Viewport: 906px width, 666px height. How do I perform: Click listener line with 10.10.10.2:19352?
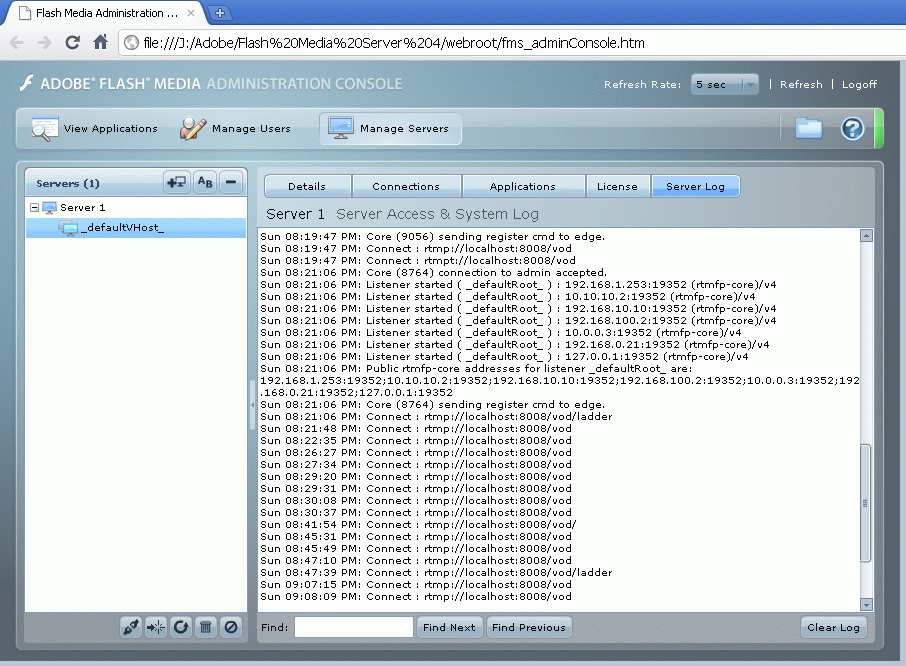(x=507, y=296)
